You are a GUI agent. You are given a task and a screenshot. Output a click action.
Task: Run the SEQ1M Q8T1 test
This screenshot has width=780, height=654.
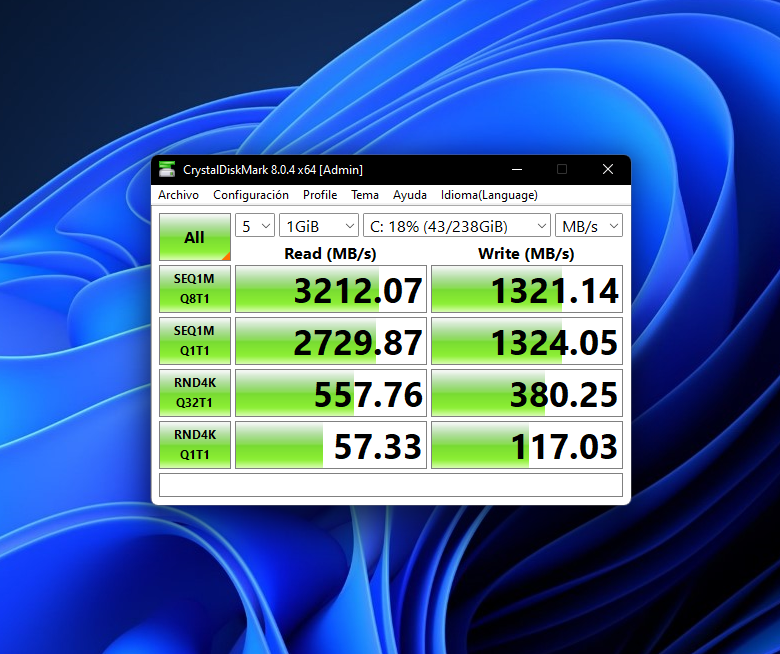tap(194, 289)
